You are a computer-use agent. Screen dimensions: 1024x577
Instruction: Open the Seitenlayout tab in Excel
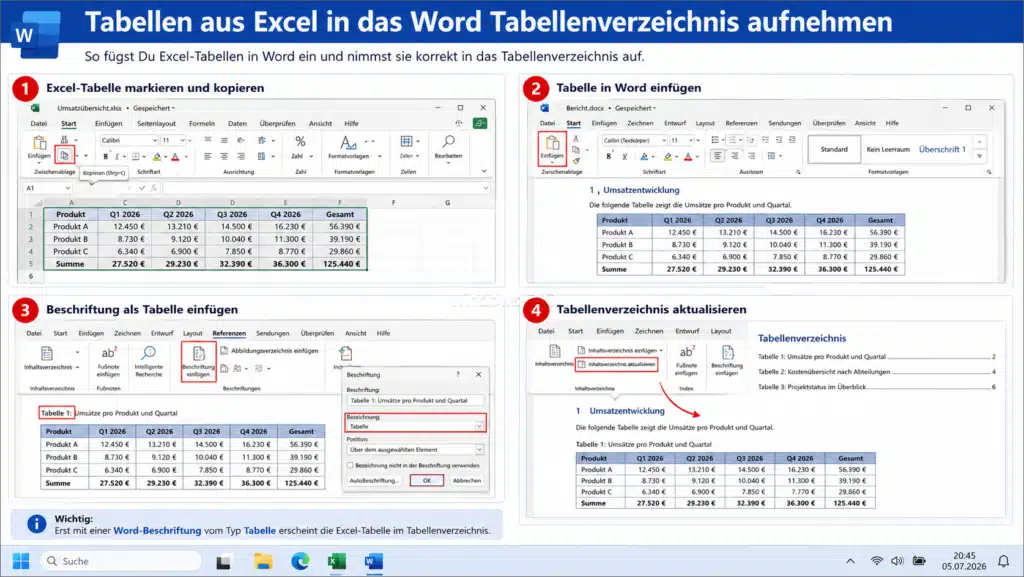click(x=156, y=123)
